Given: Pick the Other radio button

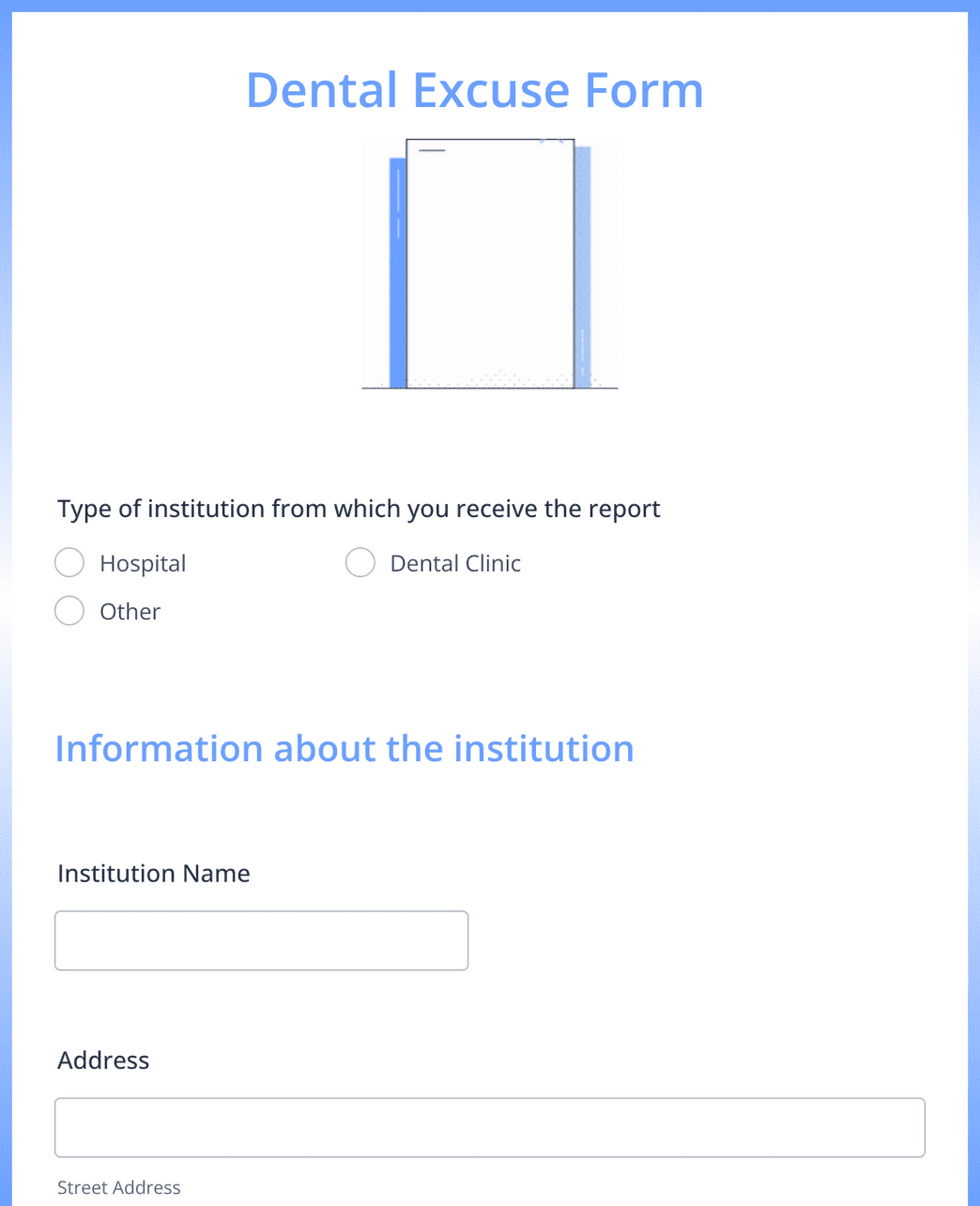Looking at the screenshot, I should coord(69,611).
